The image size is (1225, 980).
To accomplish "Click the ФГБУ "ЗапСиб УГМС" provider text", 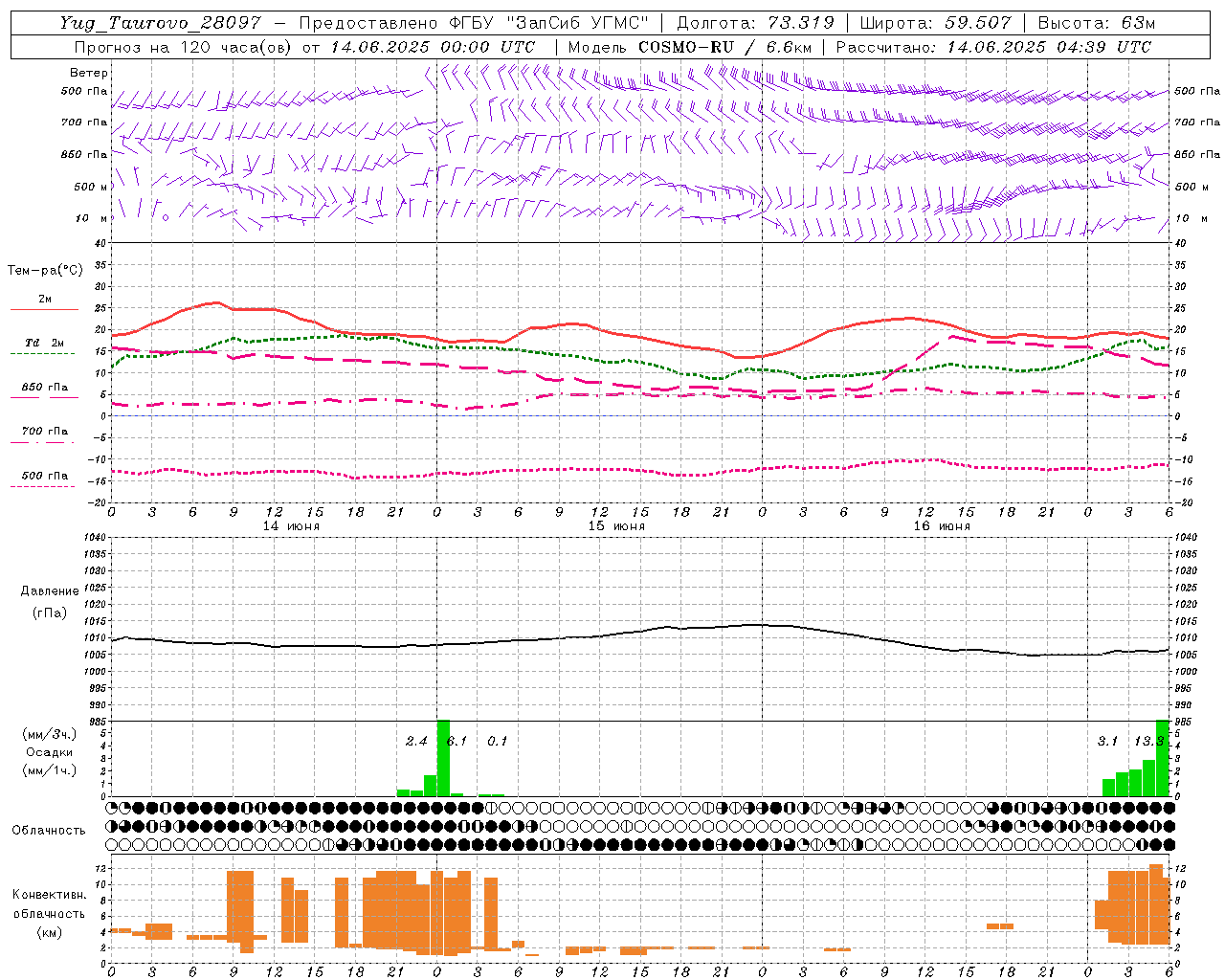I will [549, 23].
